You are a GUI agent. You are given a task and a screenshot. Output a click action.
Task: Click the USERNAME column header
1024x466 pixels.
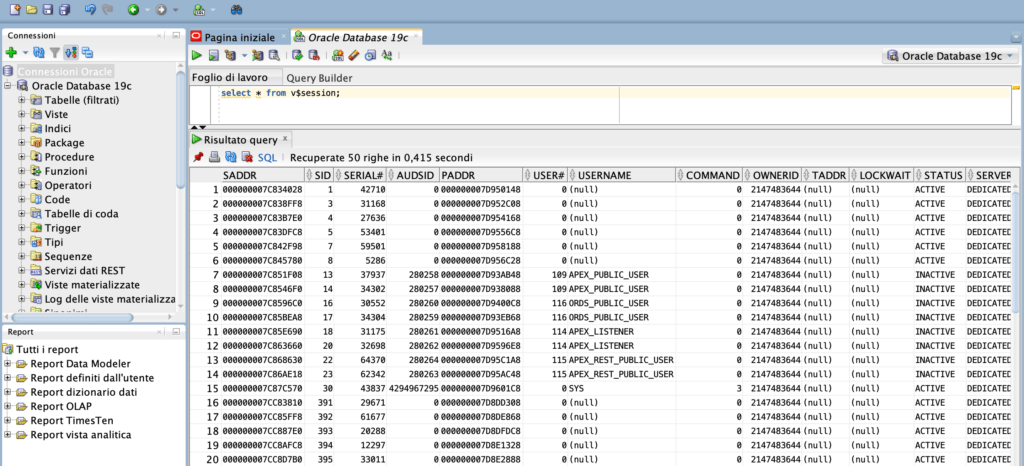621,176
